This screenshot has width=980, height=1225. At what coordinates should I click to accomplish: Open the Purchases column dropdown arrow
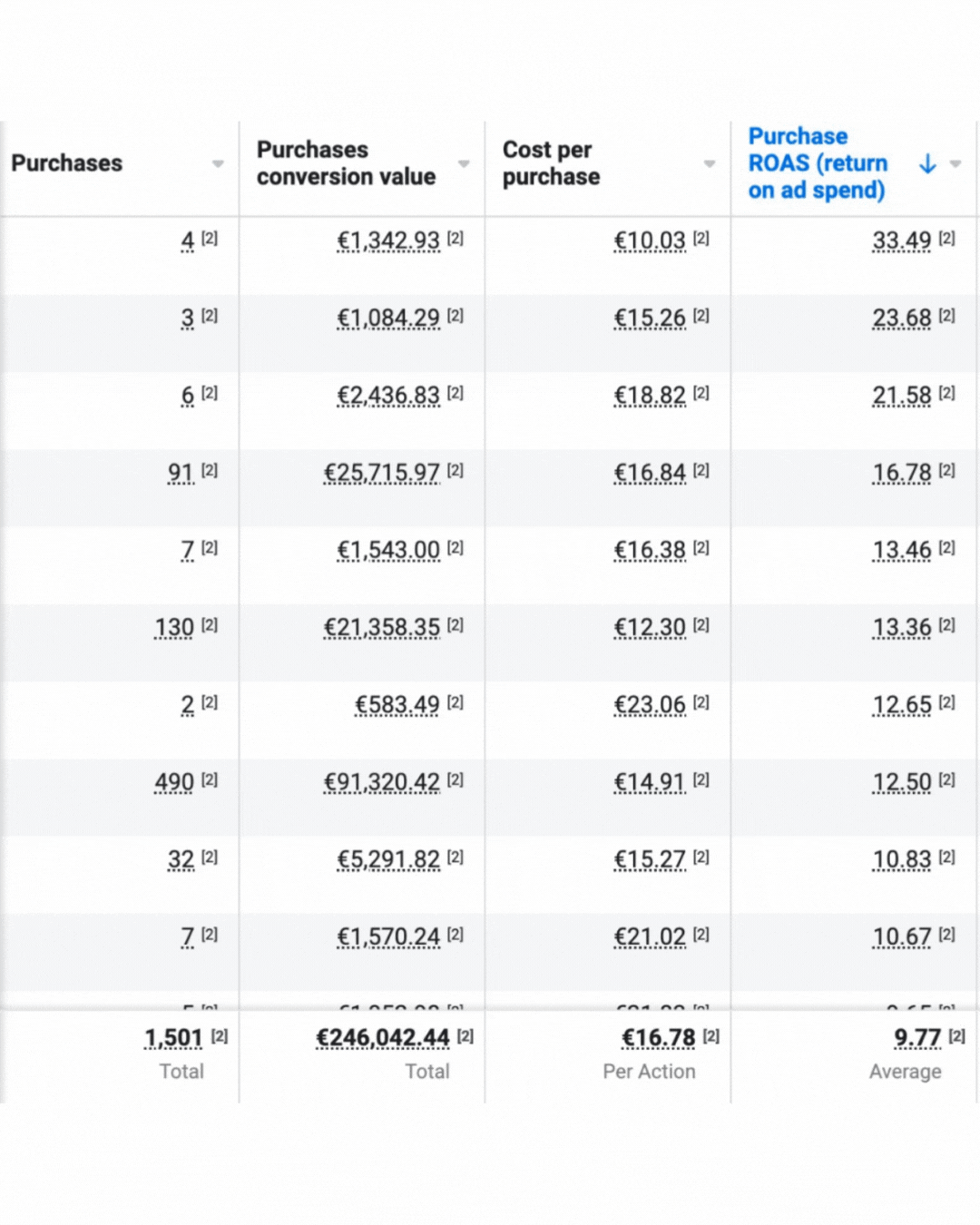click(x=218, y=164)
